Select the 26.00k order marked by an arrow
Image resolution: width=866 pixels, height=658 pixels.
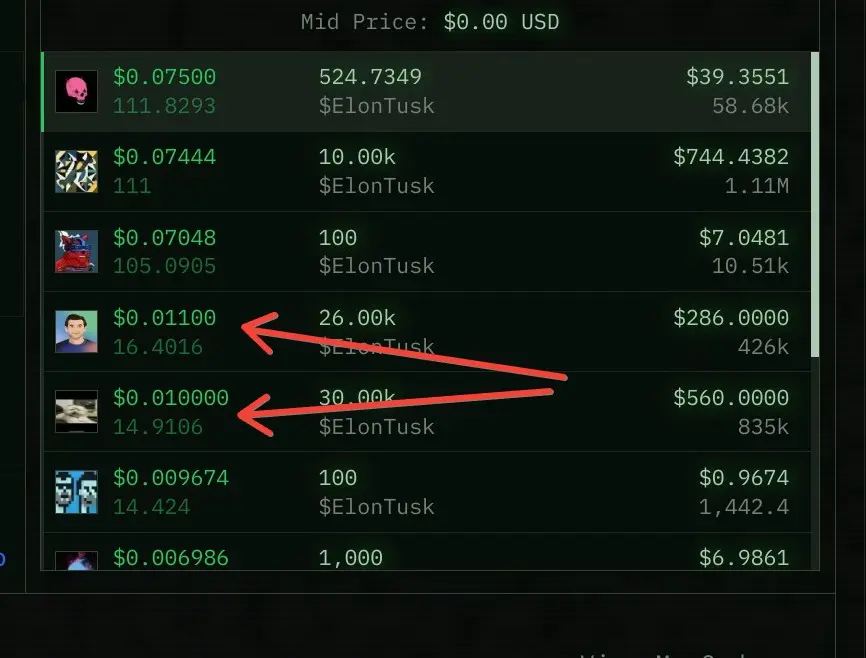coord(430,331)
